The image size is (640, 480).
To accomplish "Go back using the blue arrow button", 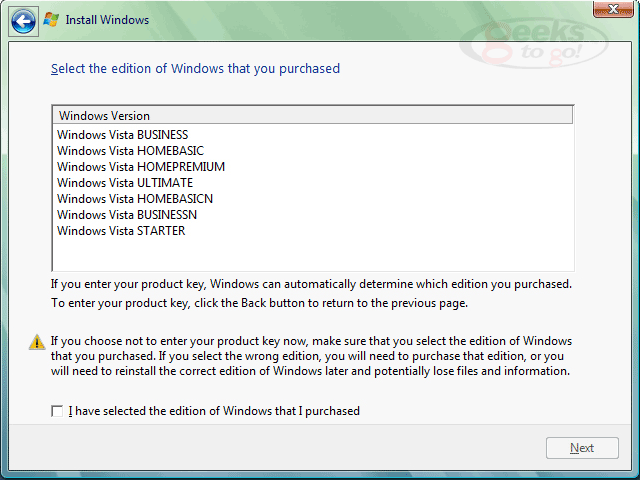I will coord(23,21).
